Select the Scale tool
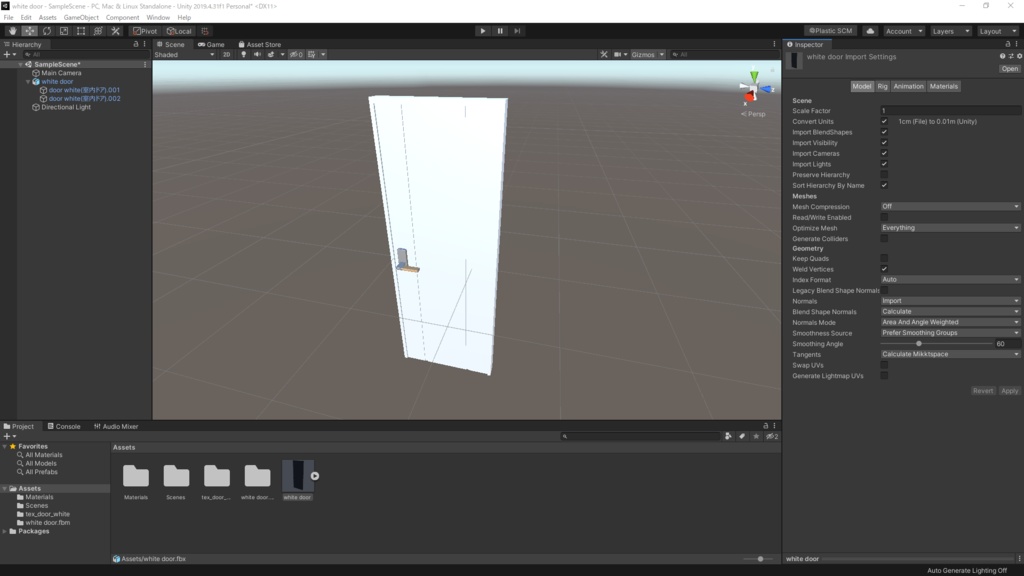 point(63,31)
